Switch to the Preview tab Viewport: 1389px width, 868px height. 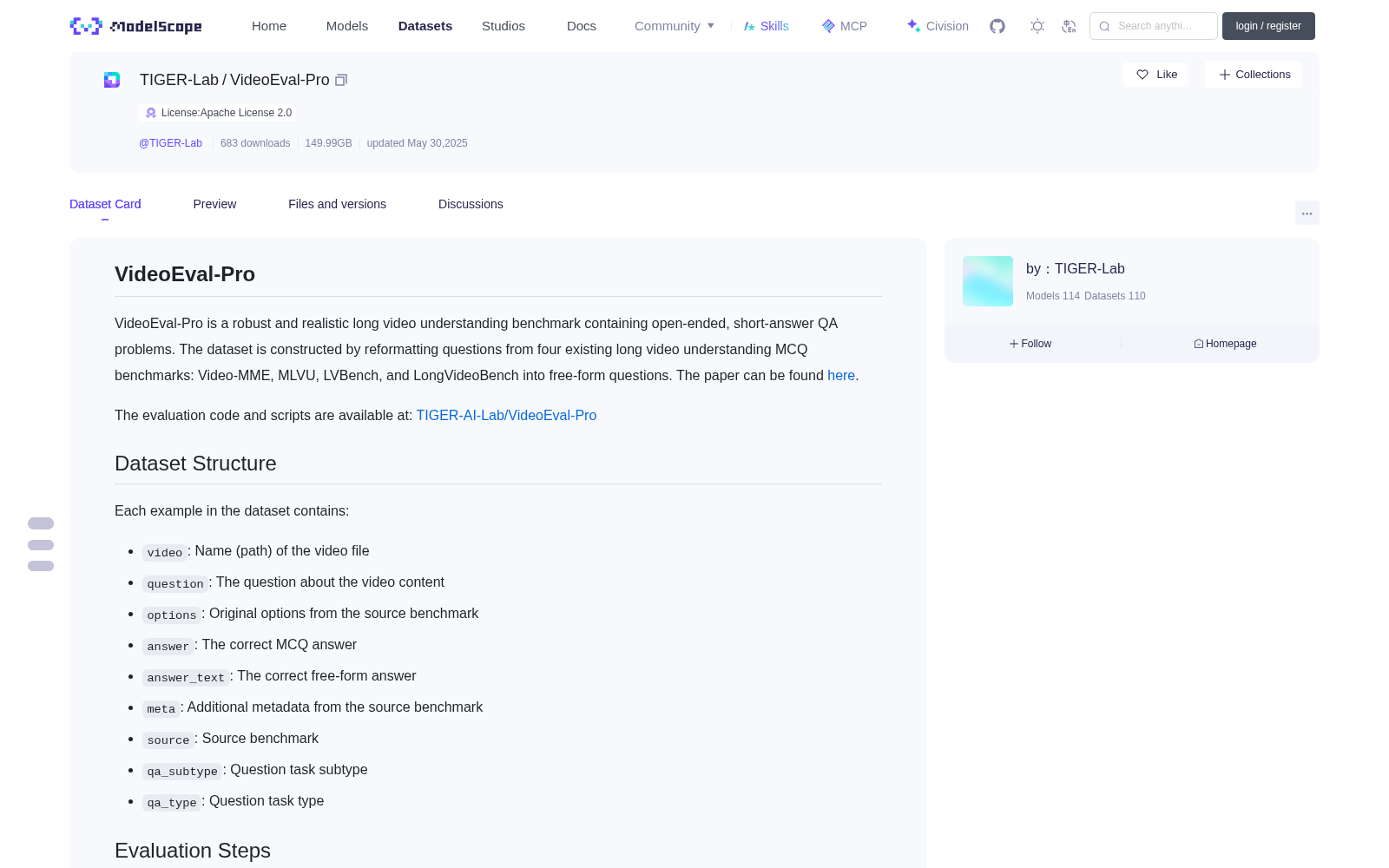(x=214, y=204)
